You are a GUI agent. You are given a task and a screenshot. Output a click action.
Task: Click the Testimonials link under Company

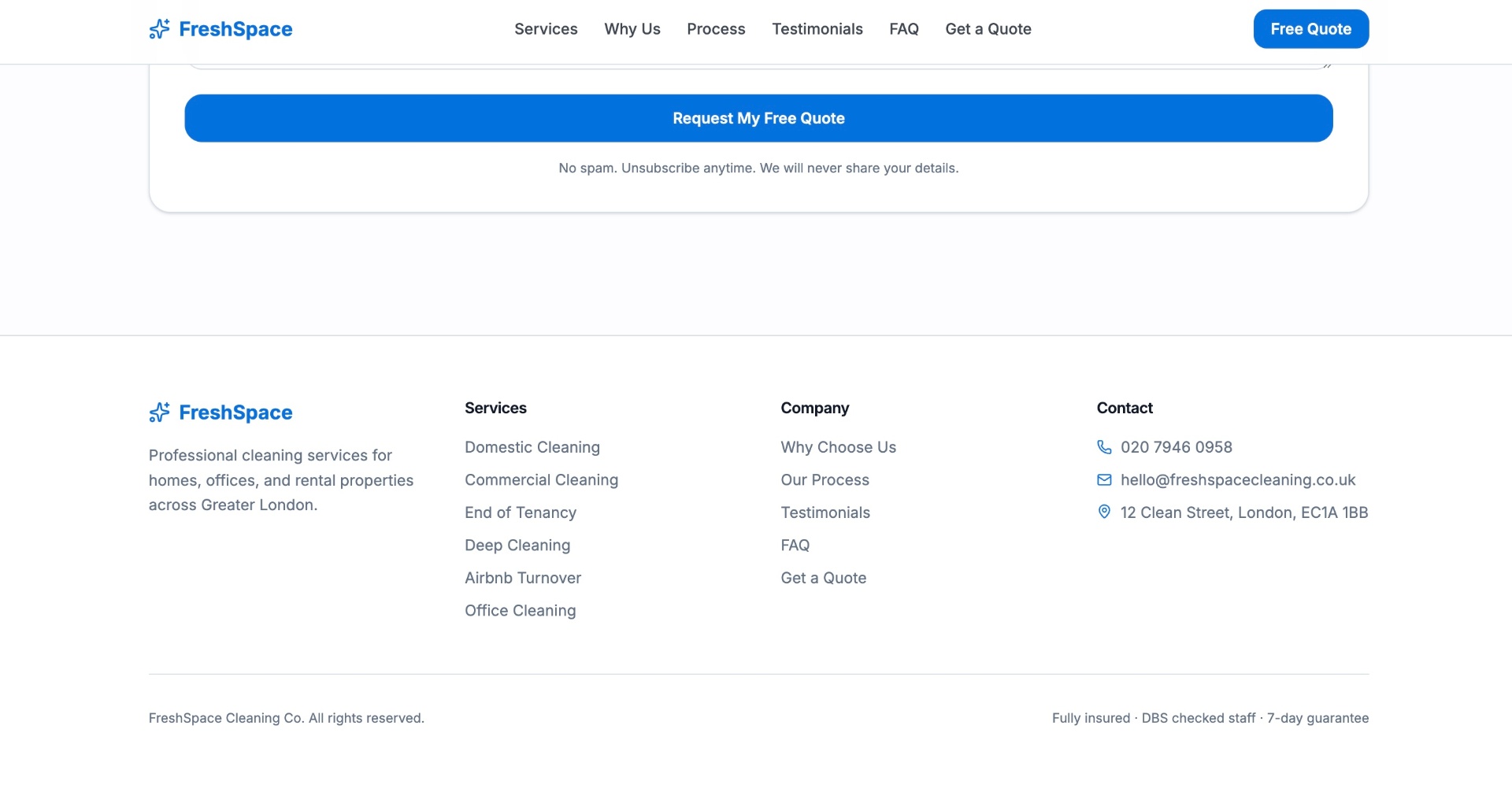tap(825, 512)
